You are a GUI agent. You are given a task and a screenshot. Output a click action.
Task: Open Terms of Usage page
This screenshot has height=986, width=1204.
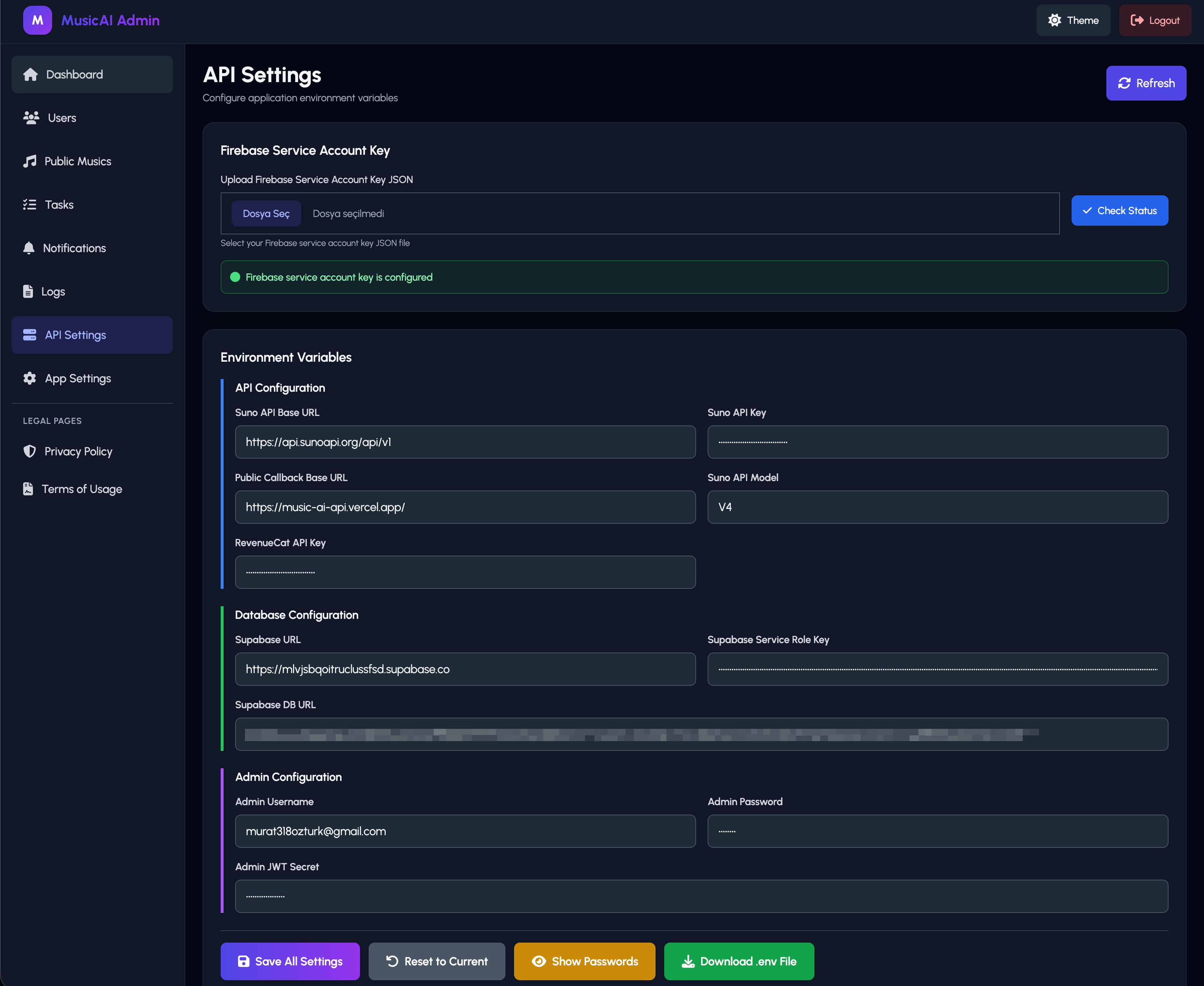[92, 489]
